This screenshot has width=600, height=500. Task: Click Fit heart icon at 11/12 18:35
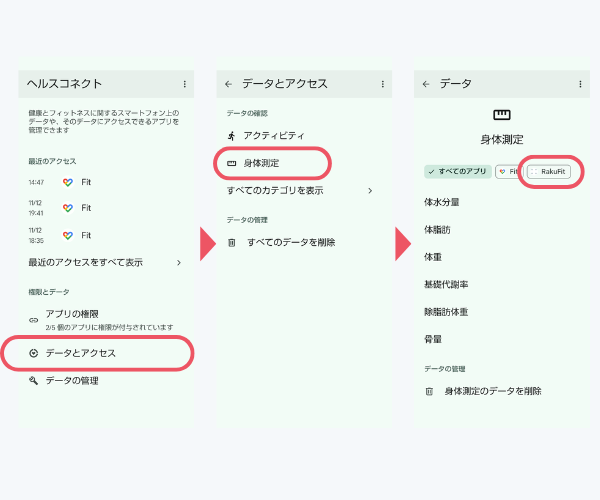point(68,235)
